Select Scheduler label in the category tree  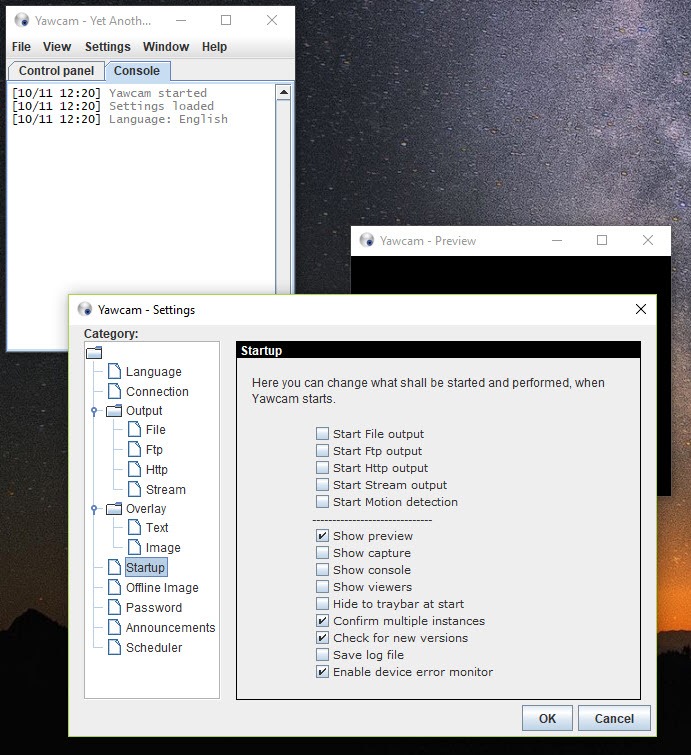pyautogui.click(x=154, y=648)
